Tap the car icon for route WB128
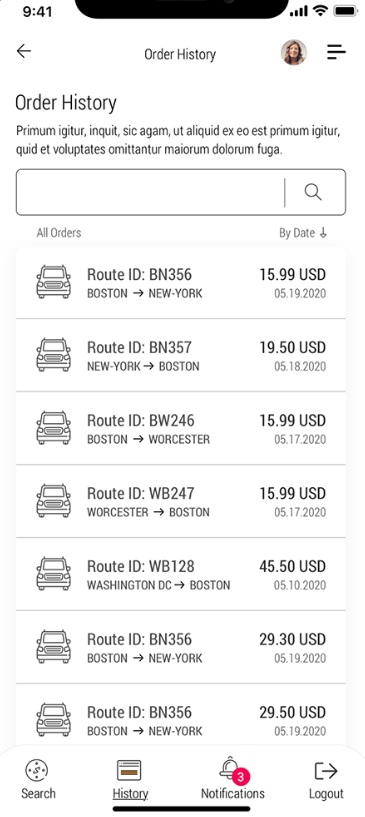Image resolution: width=365 pixels, height=817 pixels. coord(54,573)
